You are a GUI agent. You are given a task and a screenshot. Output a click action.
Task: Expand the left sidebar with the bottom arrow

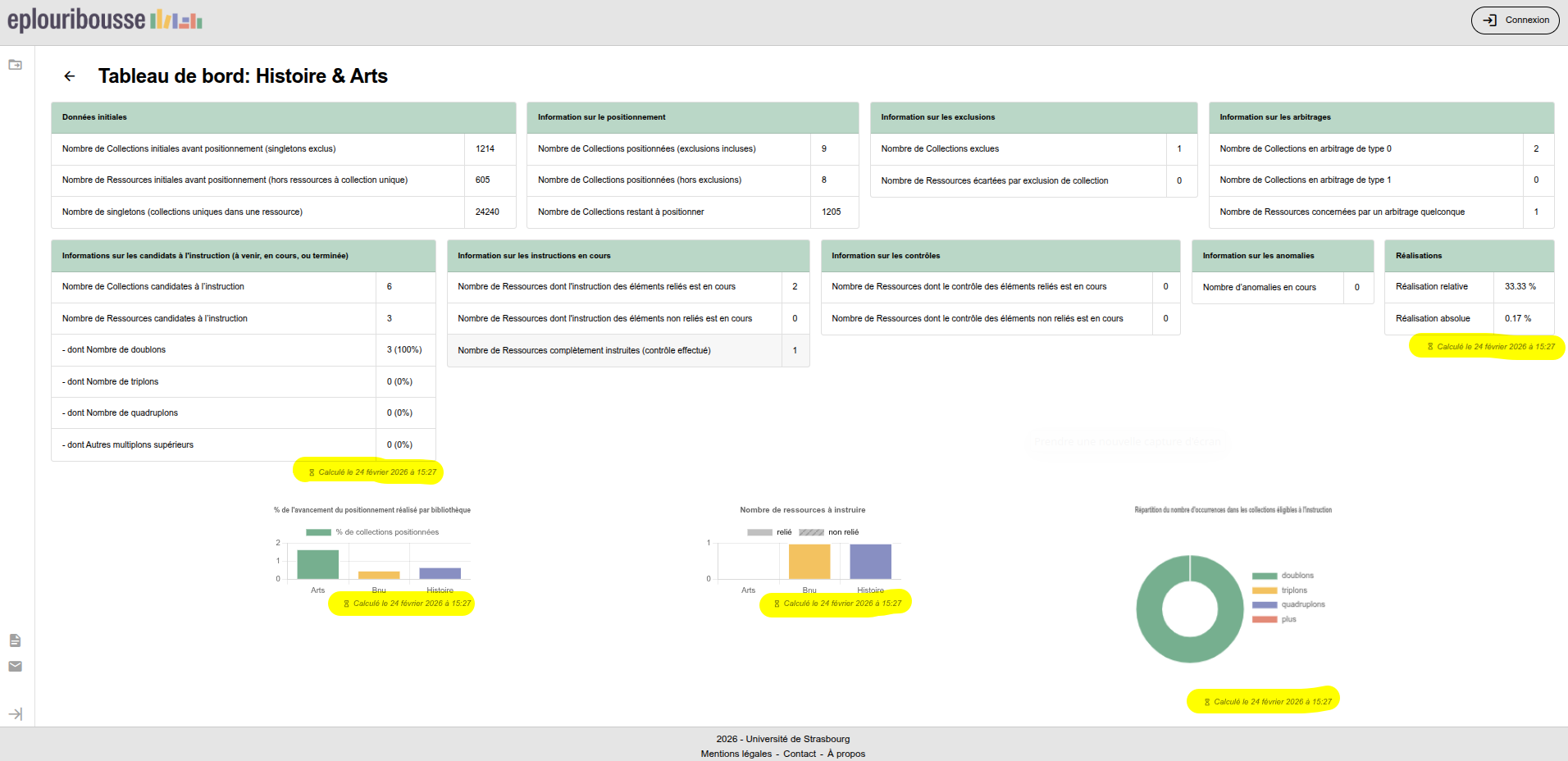coord(15,714)
